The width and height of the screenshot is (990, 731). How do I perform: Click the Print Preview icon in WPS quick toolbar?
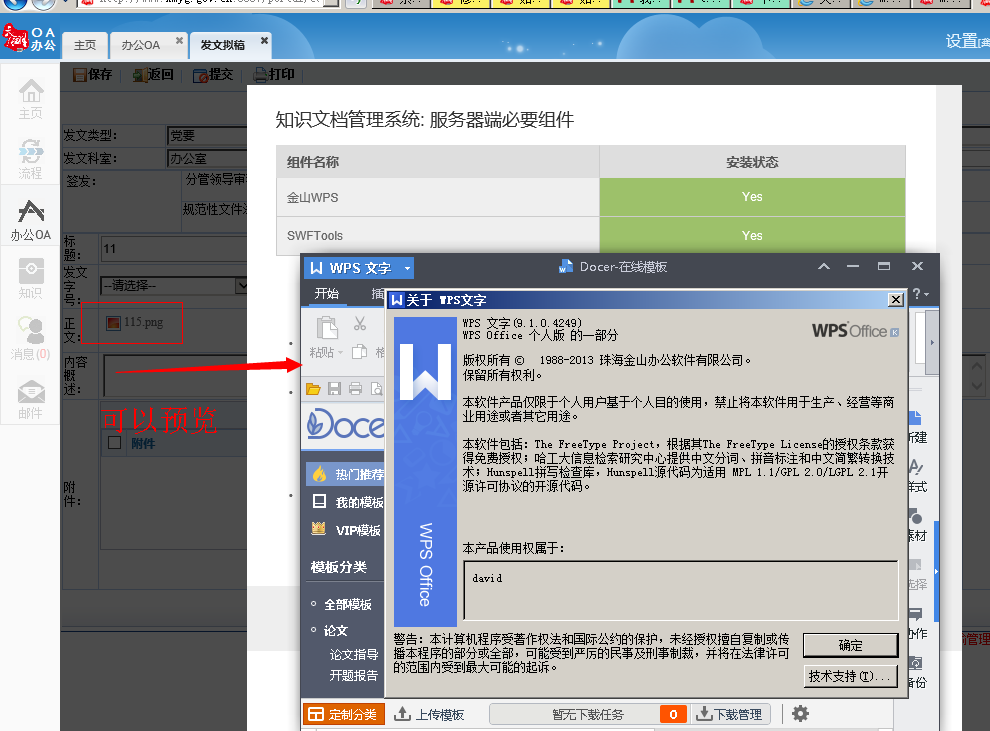coord(376,389)
